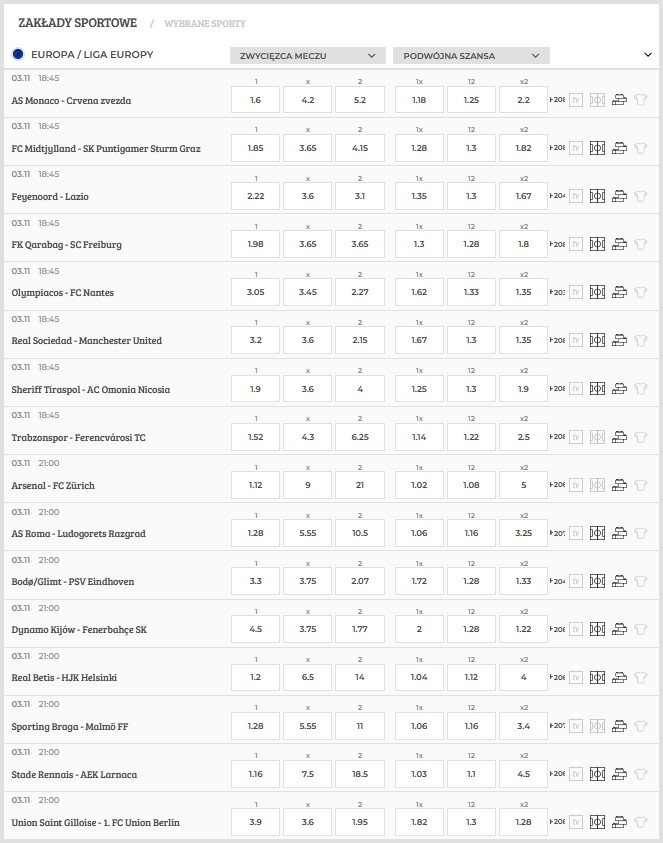The width and height of the screenshot is (663, 843).
Task: Open the pitch statistics icon for Trabzonspor - Ferencvárosi TC
Action: 597,436
